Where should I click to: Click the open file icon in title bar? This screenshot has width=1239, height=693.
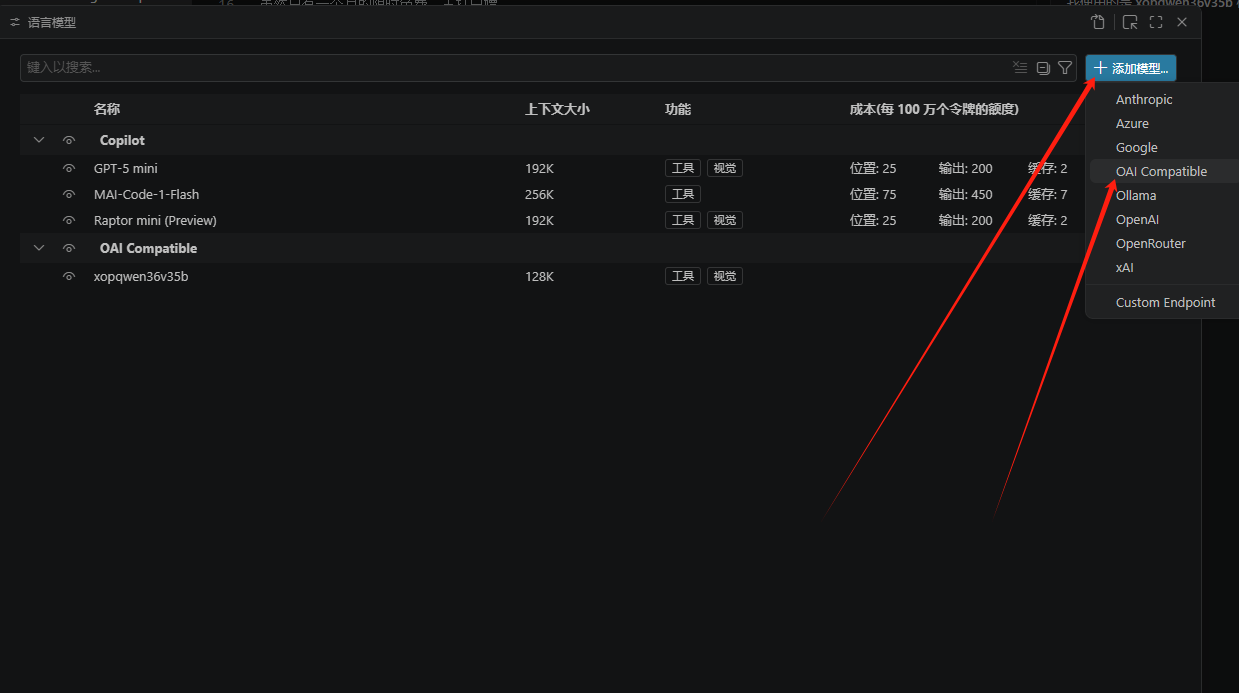point(1098,22)
